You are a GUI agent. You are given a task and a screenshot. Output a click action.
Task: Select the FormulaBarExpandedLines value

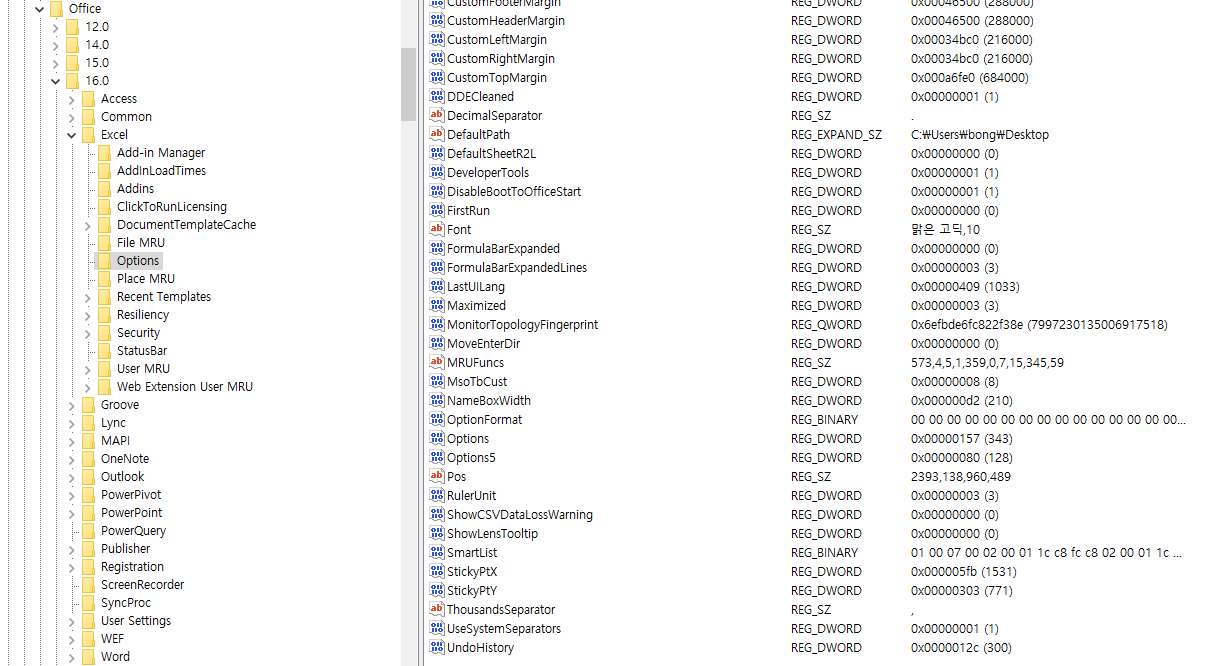click(517, 268)
